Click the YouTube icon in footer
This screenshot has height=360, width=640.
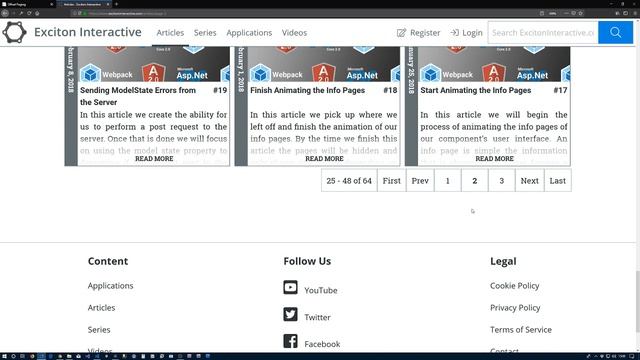click(290, 287)
